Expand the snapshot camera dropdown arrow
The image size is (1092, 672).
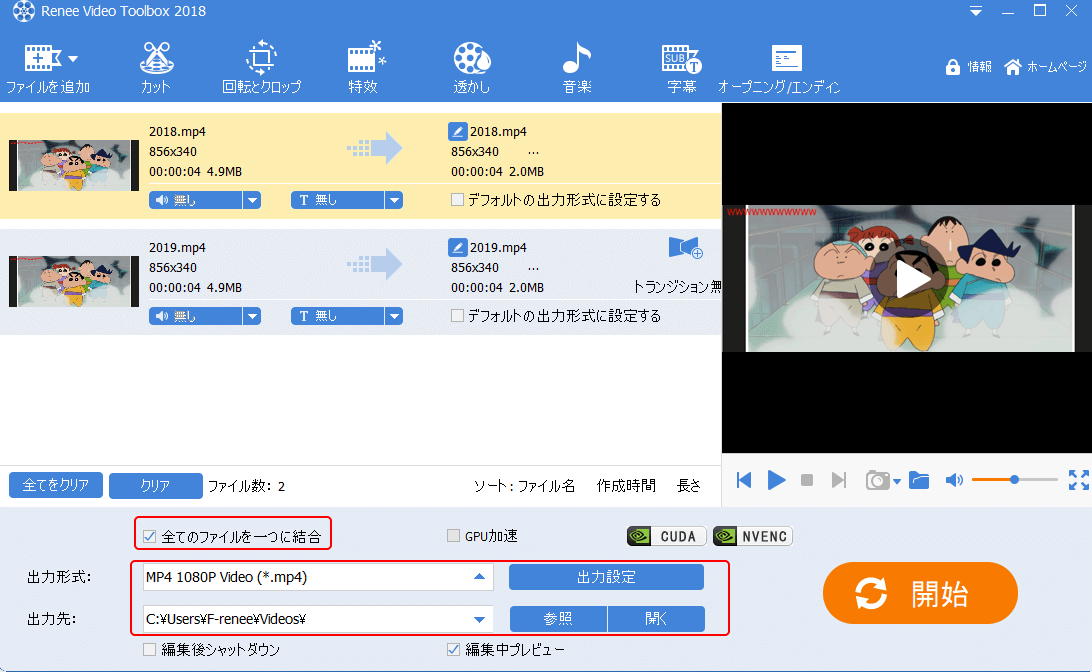(x=897, y=481)
